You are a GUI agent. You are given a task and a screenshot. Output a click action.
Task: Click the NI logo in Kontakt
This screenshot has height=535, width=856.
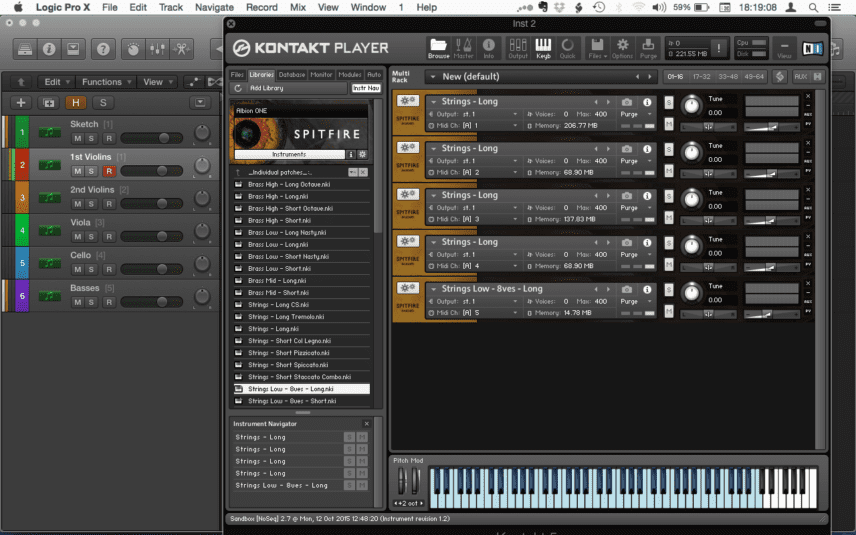[812, 49]
